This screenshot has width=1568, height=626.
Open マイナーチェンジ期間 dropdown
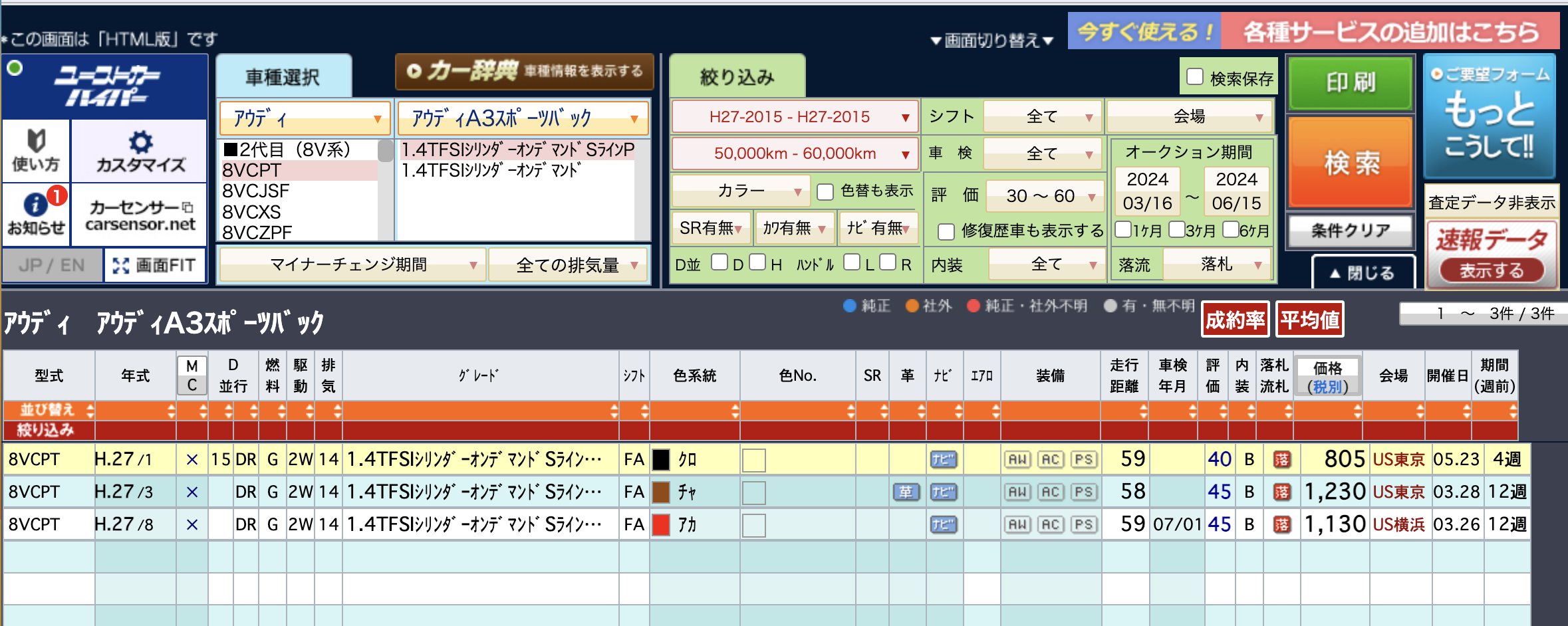(352, 264)
